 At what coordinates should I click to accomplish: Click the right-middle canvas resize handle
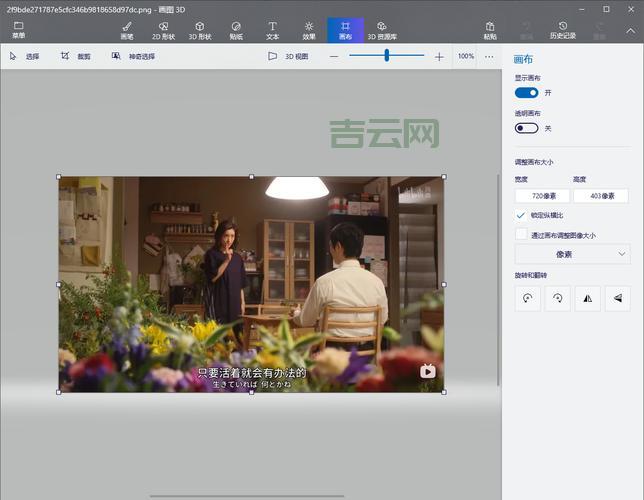[444, 284]
